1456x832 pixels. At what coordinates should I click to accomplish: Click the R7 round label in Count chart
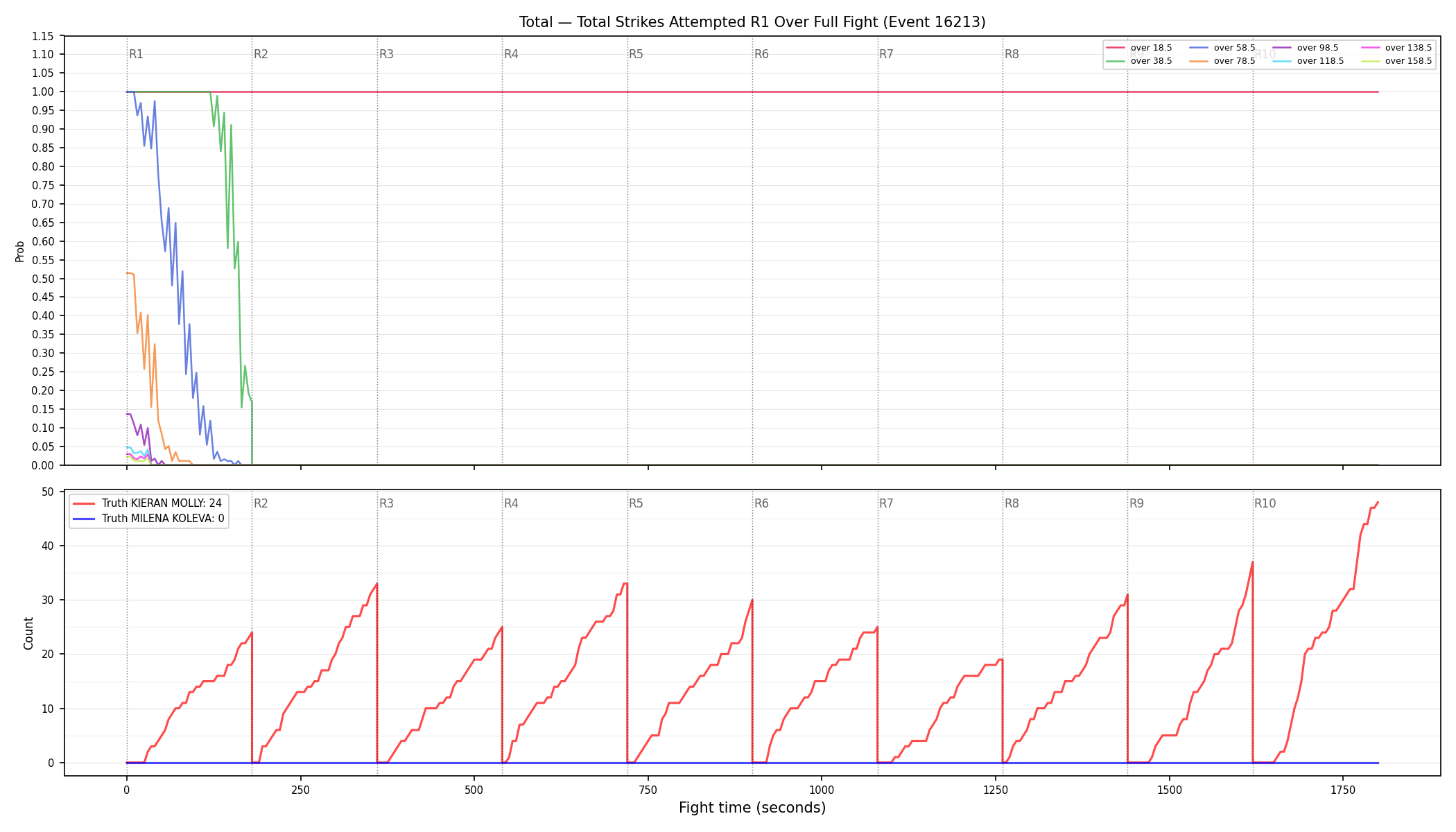click(x=886, y=503)
